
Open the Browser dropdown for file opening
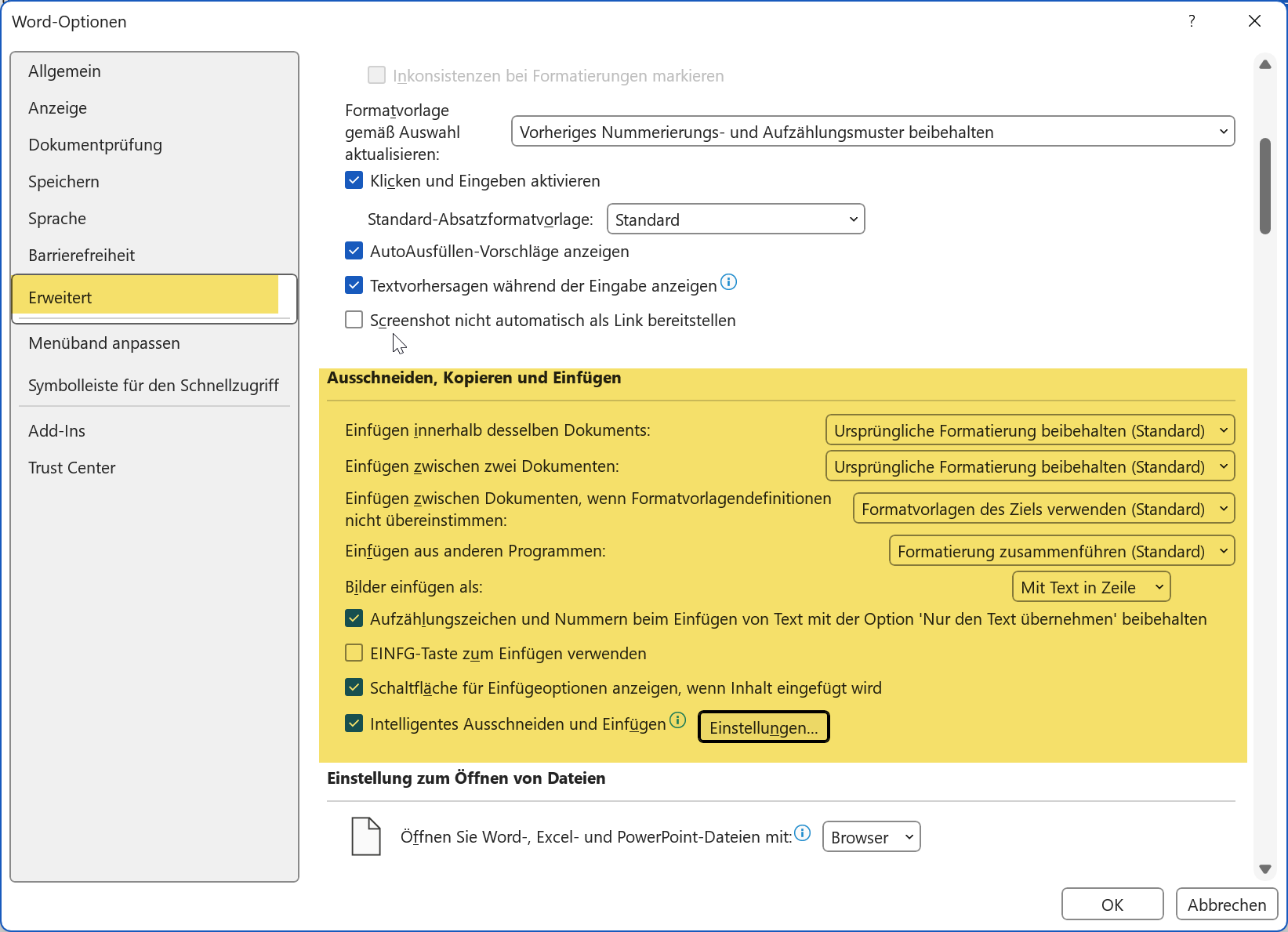tap(871, 837)
